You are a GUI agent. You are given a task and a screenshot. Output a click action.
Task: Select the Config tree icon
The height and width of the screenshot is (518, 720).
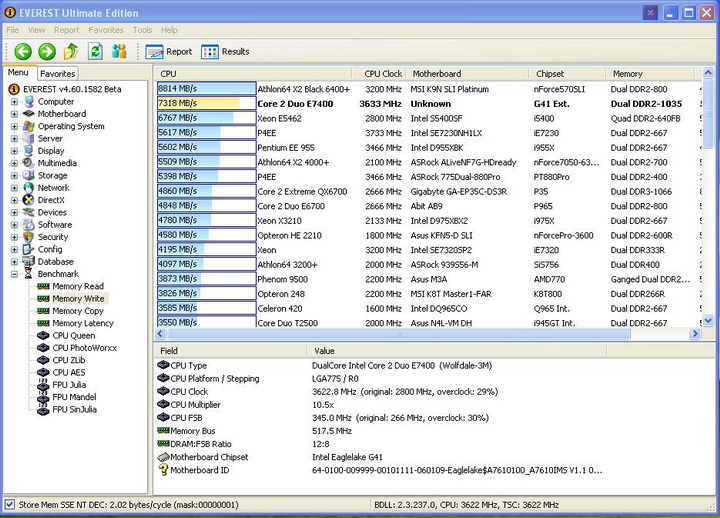pyautogui.click(x=29, y=249)
